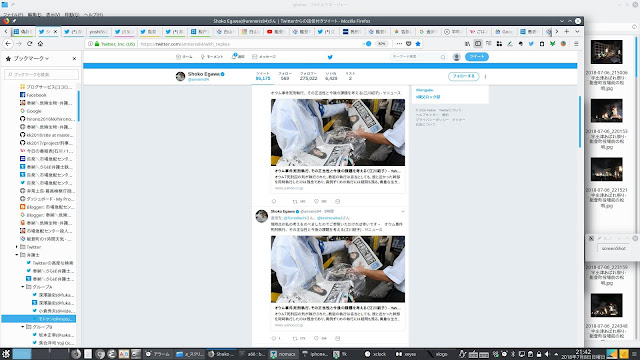The width and height of the screenshot is (640, 360).
Task: Open Twitterの高度な検索 bookmark
Action: (50, 262)
